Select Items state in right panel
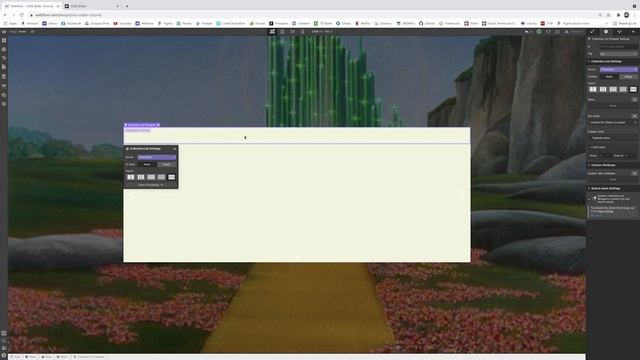 pyautogui.click(x=609, y=77)
